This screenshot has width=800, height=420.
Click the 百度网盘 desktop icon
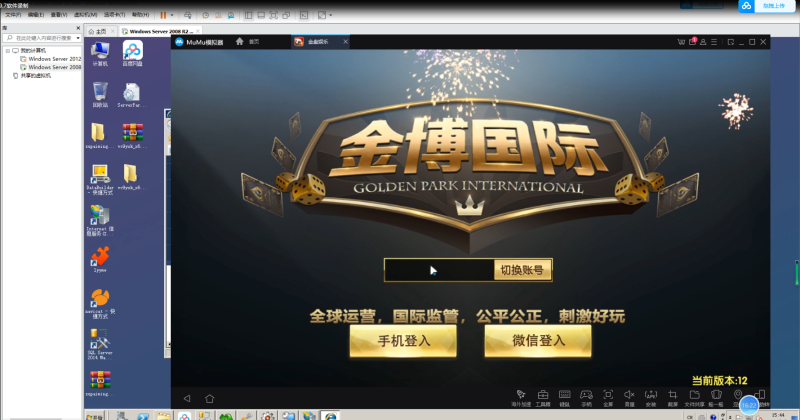click(x=132, y=54)
